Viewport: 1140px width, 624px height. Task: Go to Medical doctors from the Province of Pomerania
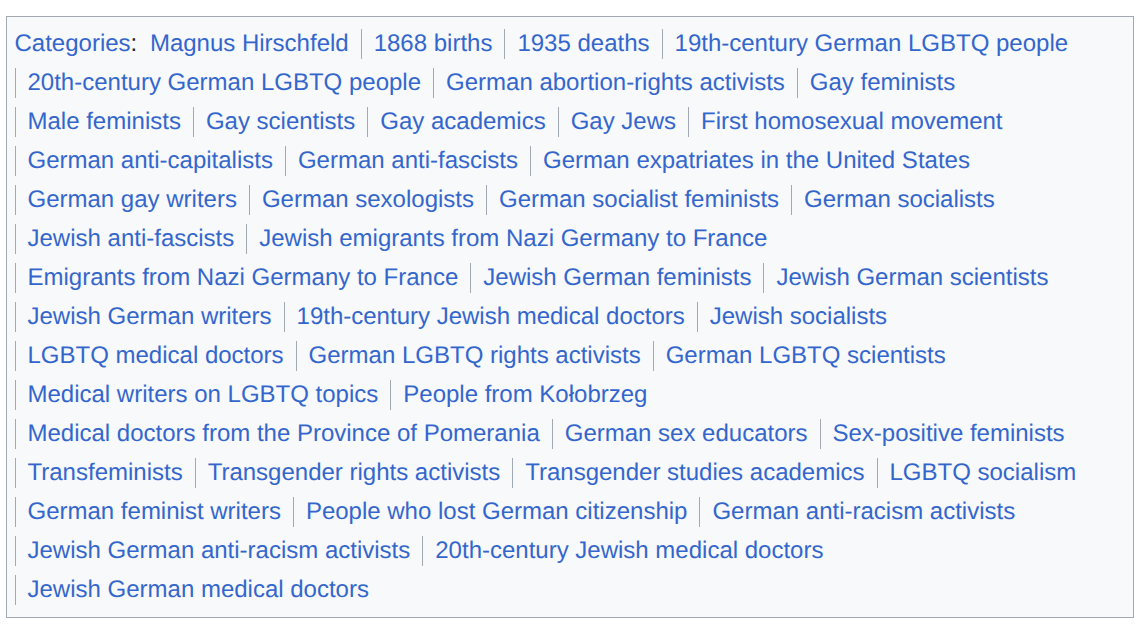[283, 433]
